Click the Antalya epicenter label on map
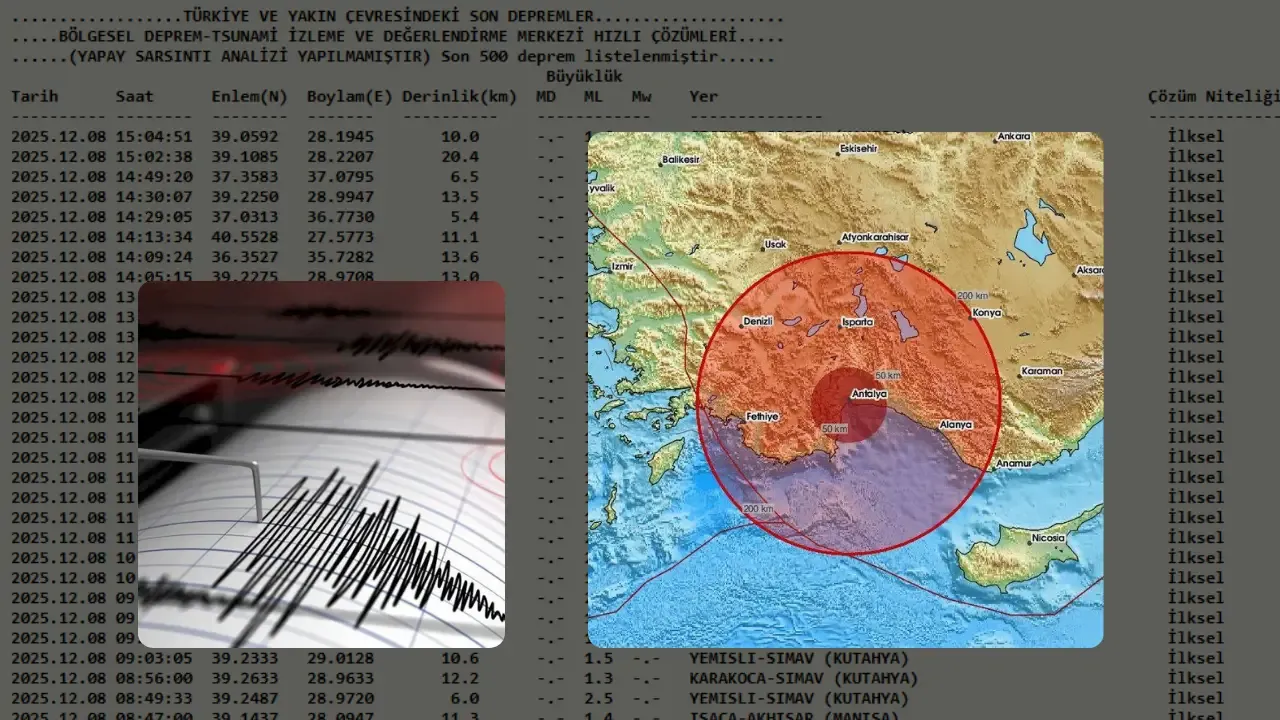The height and width of the screenshot is (720, 1280). (868, 394)
